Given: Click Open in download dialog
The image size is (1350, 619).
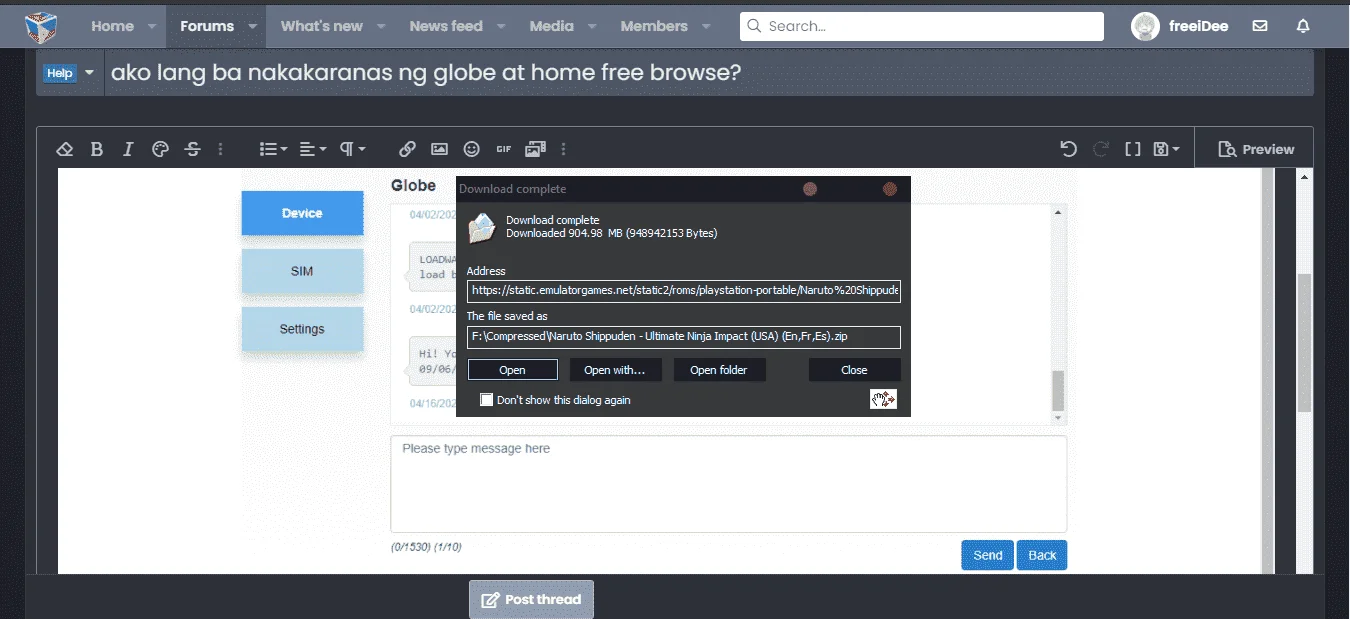Looking at the screenshot, I should 512,370.
